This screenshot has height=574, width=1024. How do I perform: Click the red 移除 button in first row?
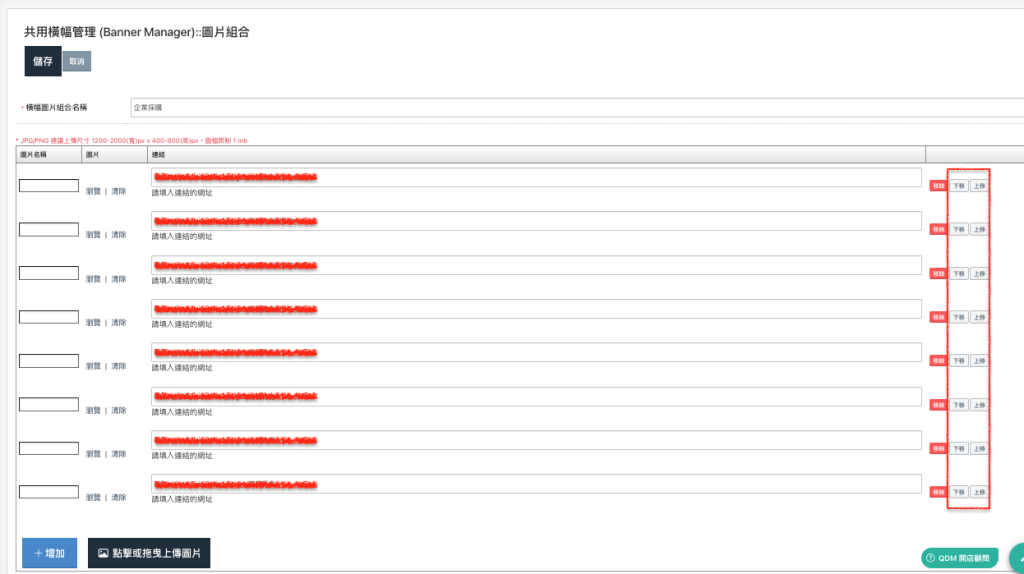pyautogui.click(x=938, y=186)
